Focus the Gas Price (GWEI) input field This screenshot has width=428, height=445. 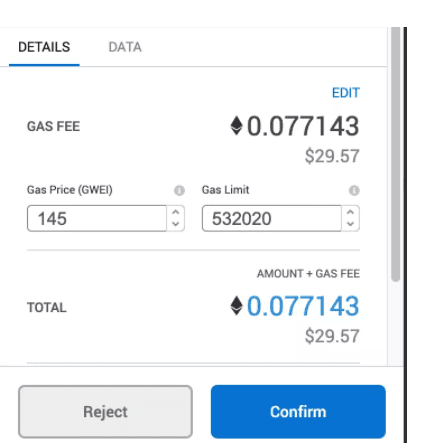tap(97, 218)
